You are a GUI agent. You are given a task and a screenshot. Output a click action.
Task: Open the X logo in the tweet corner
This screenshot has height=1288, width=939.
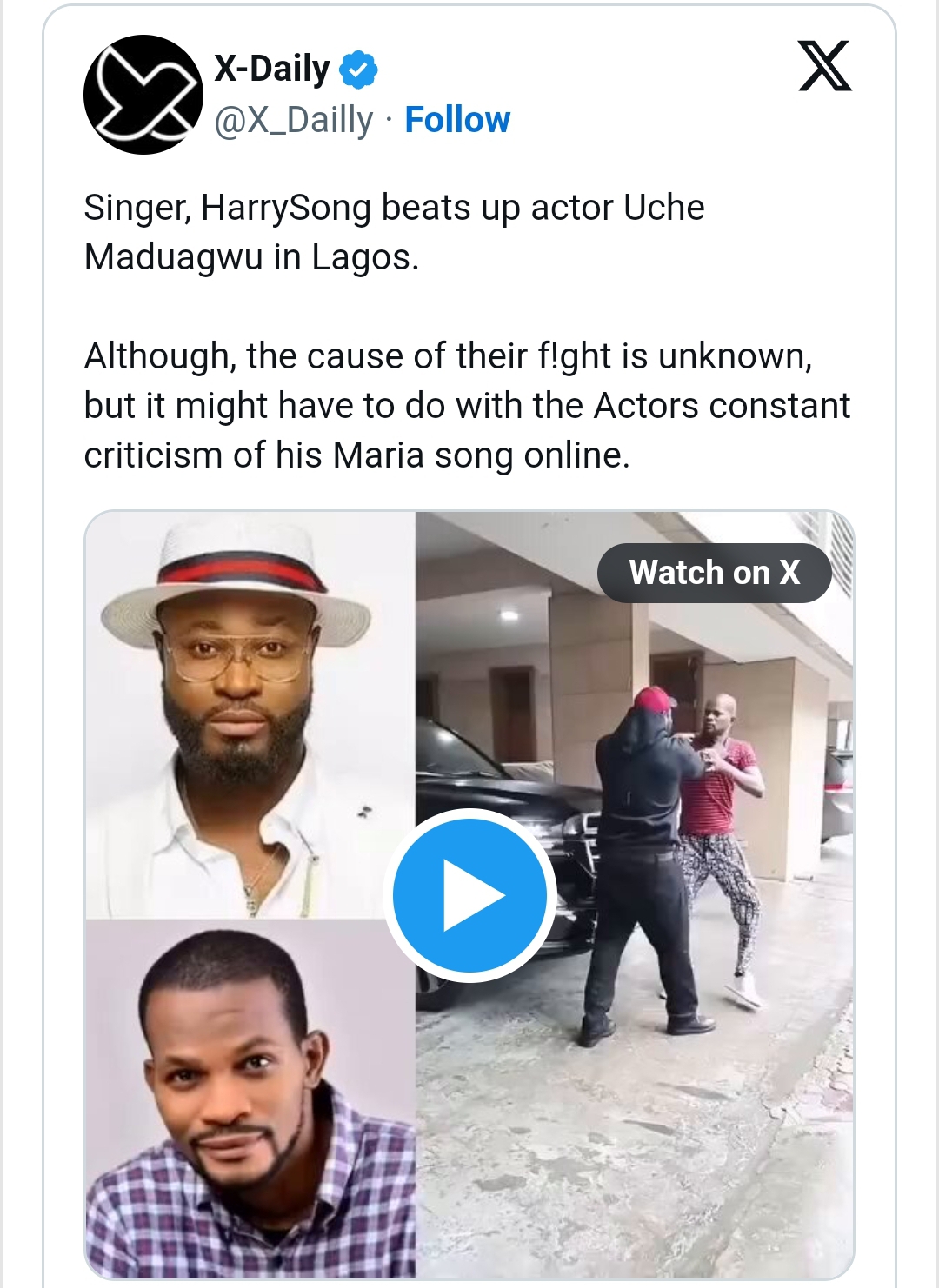point(824,67)
